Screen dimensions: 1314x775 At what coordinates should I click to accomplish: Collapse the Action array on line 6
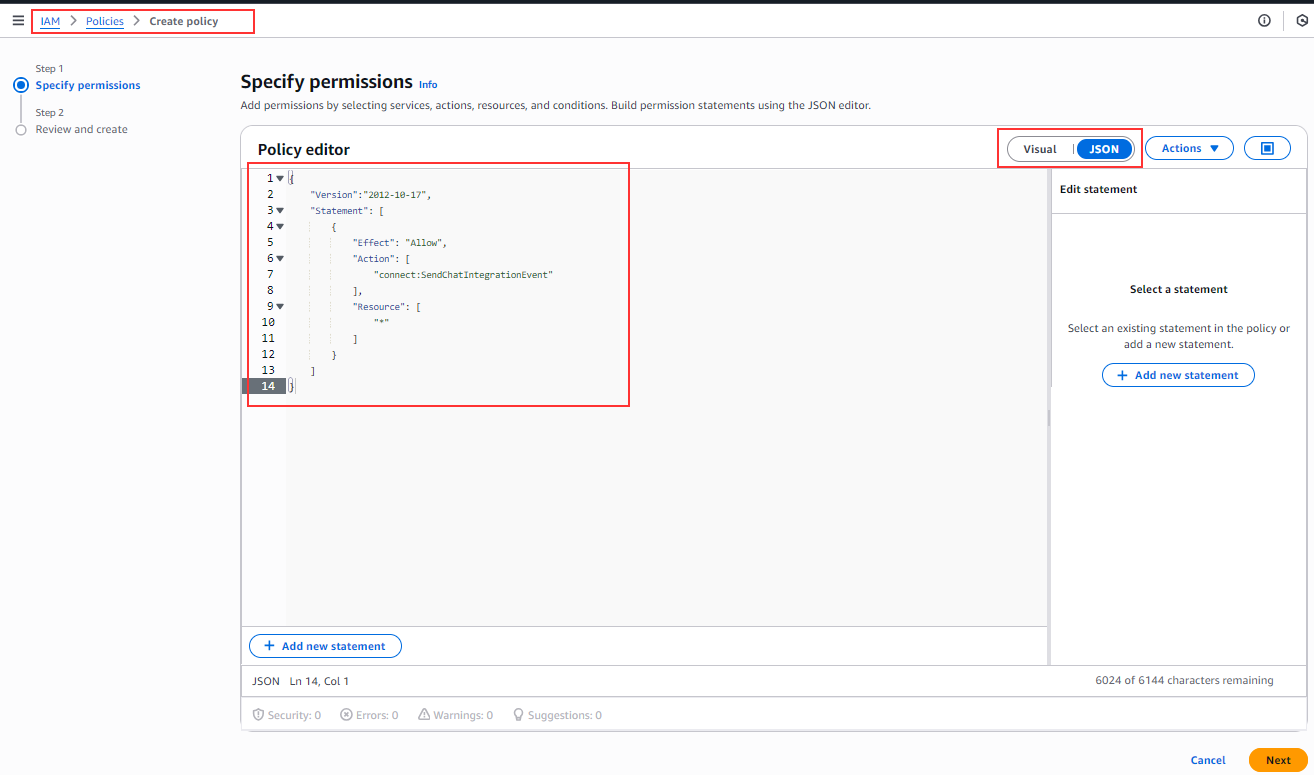[x=280, y=258]
